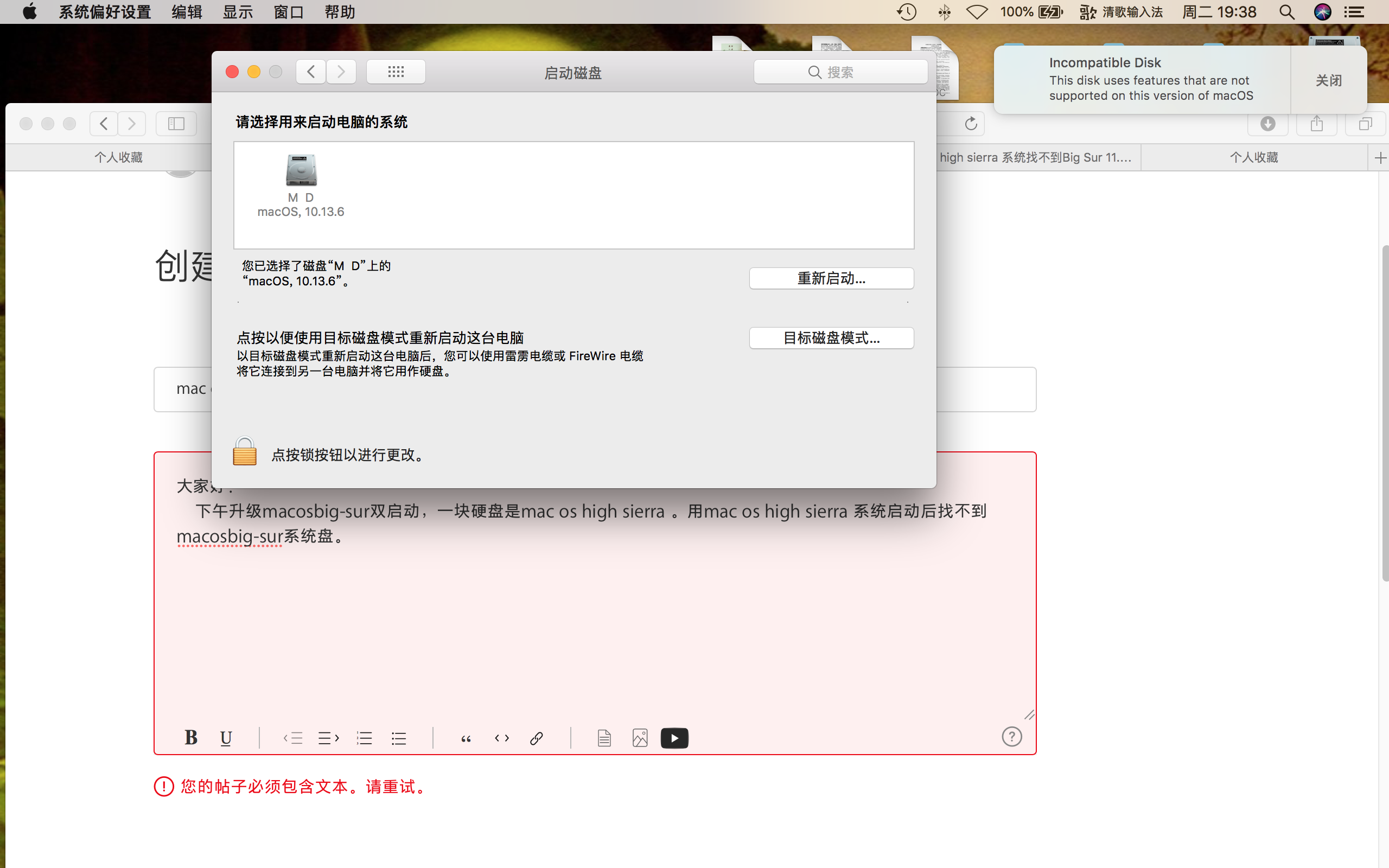Open the input method menu
1389x868 pixels.
click(1121, 12)
